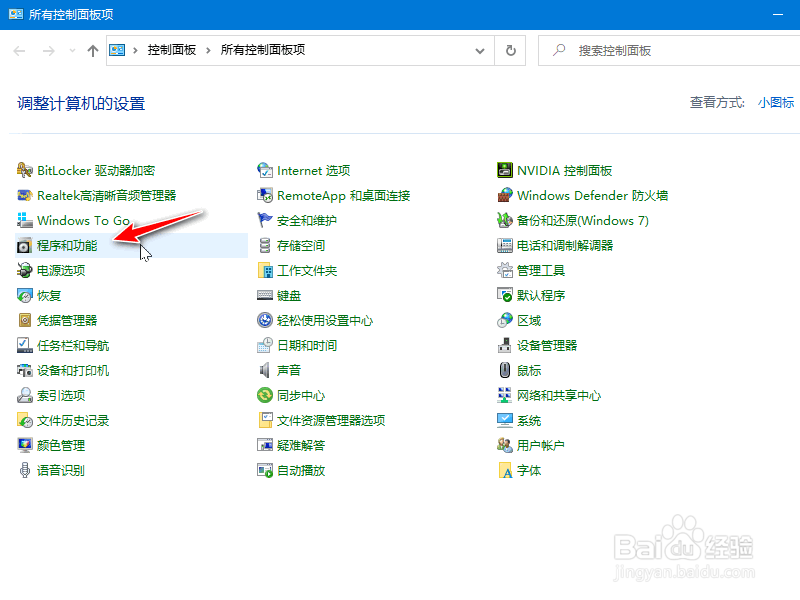Open the 鼠标 icon
Viewport: 800px width, 600px height.
[505, 370]
